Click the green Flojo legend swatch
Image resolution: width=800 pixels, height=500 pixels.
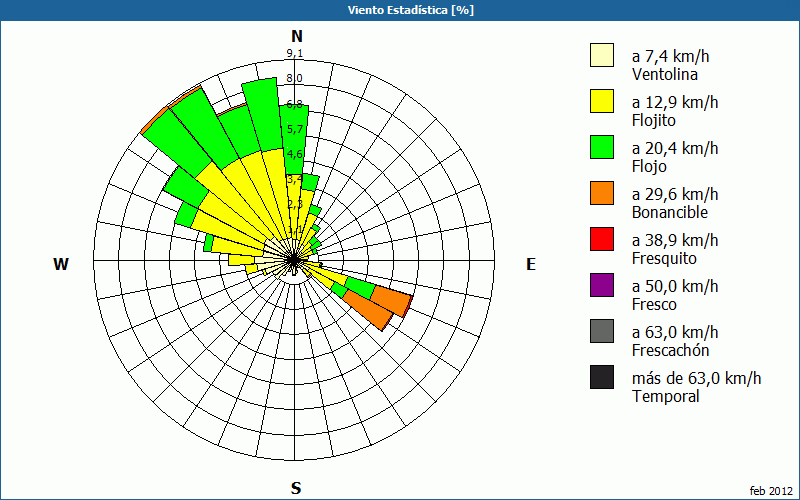(602, 147)
